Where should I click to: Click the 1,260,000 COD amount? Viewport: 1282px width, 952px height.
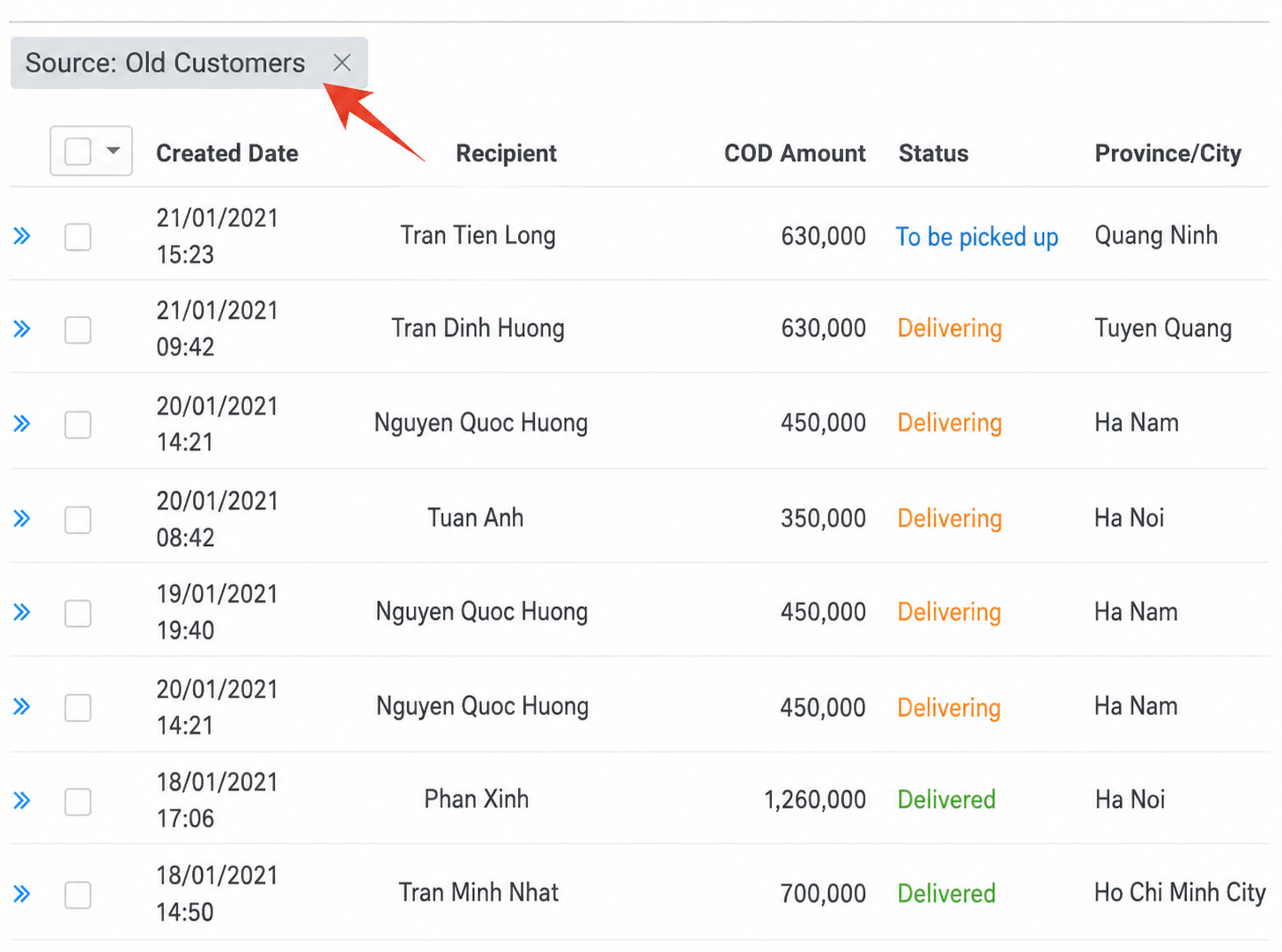tap(815, 800)
